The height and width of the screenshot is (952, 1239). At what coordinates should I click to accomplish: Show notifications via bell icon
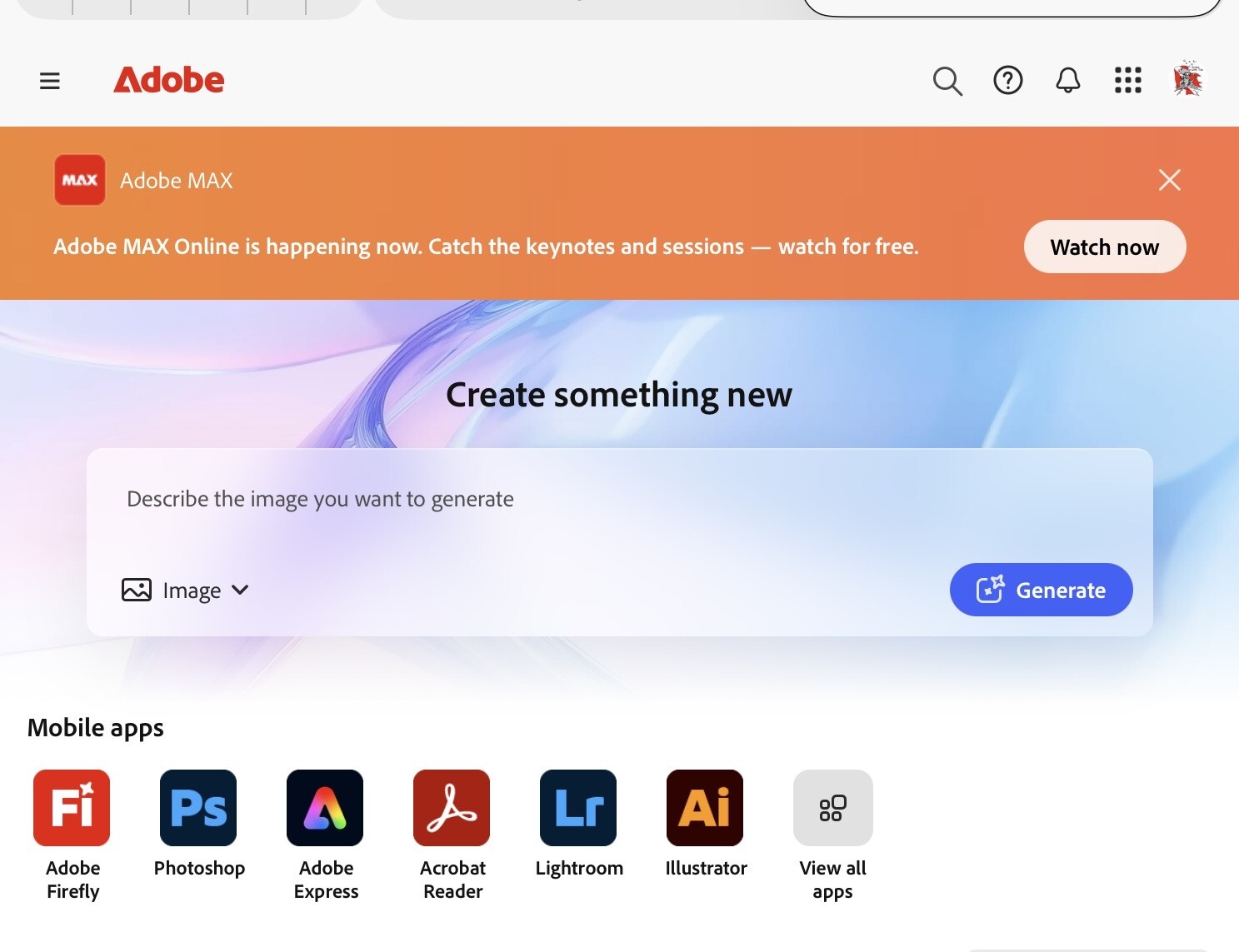1067,81
